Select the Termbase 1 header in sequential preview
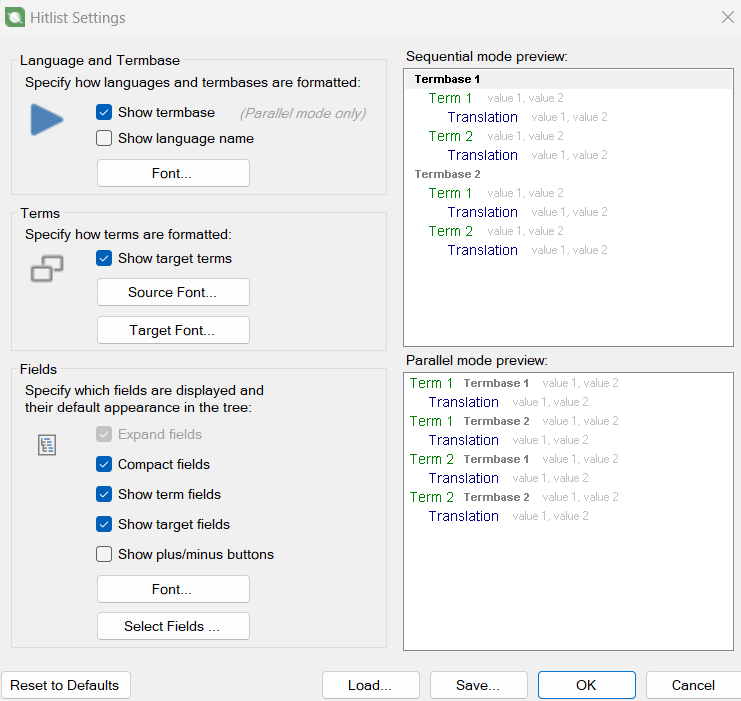This screenshot has width=741, height=701. click(x=568, y=79)
